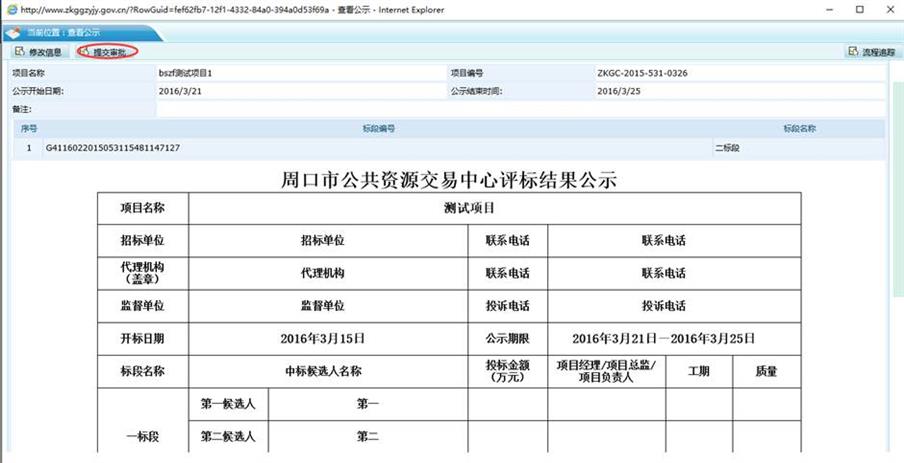Click the 二标段 cell in the list

[726, 148]
